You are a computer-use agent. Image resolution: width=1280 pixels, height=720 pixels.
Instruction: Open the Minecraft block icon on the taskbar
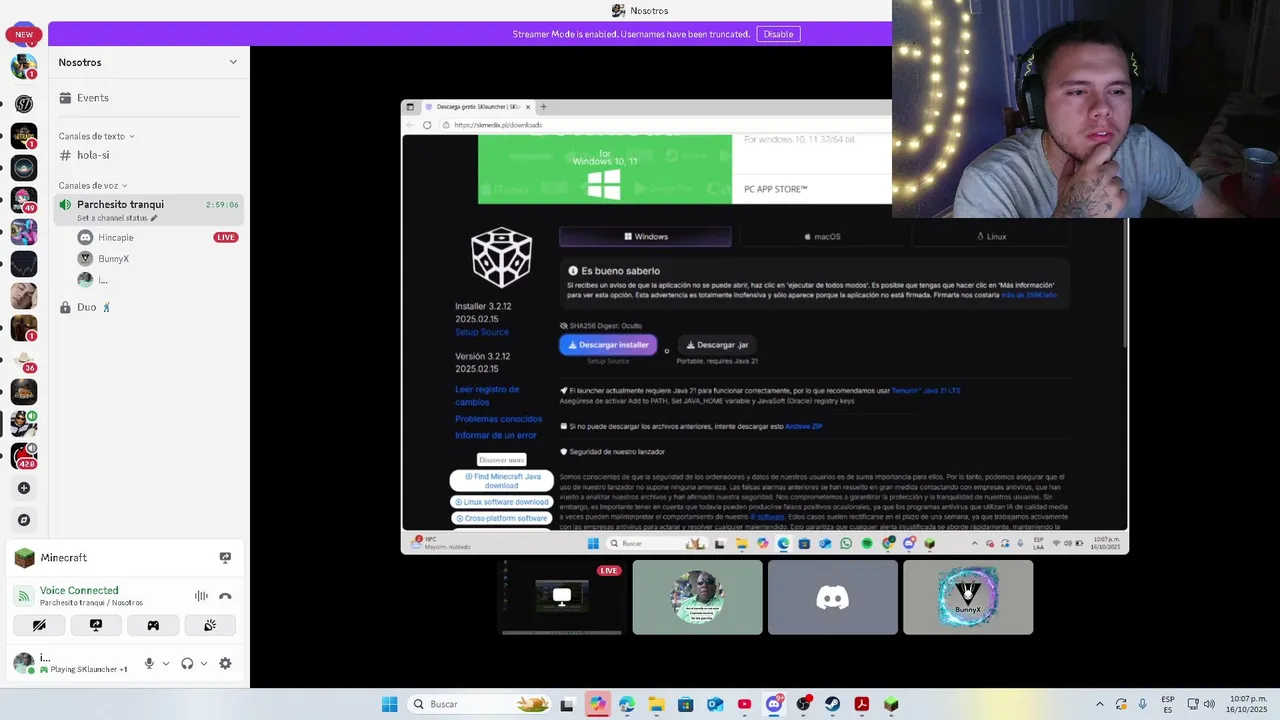click(890, 704)
